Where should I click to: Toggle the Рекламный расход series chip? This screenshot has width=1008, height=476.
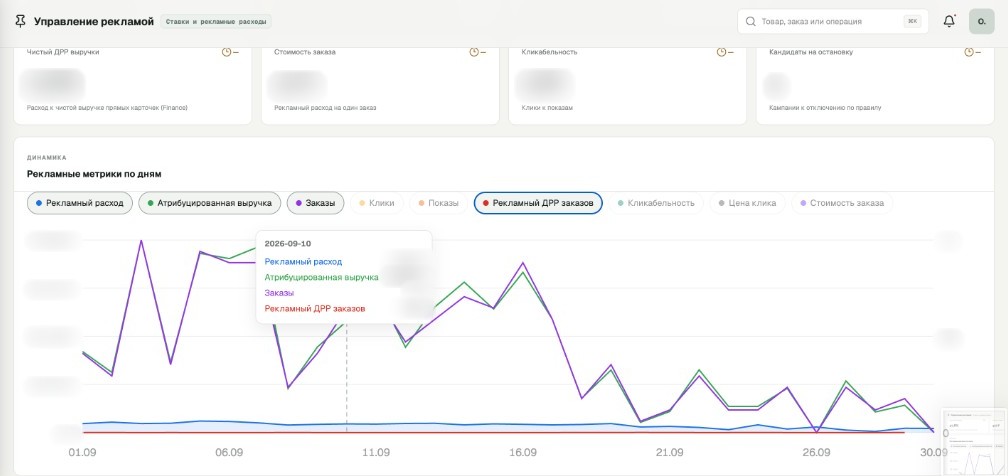point(80,203)
